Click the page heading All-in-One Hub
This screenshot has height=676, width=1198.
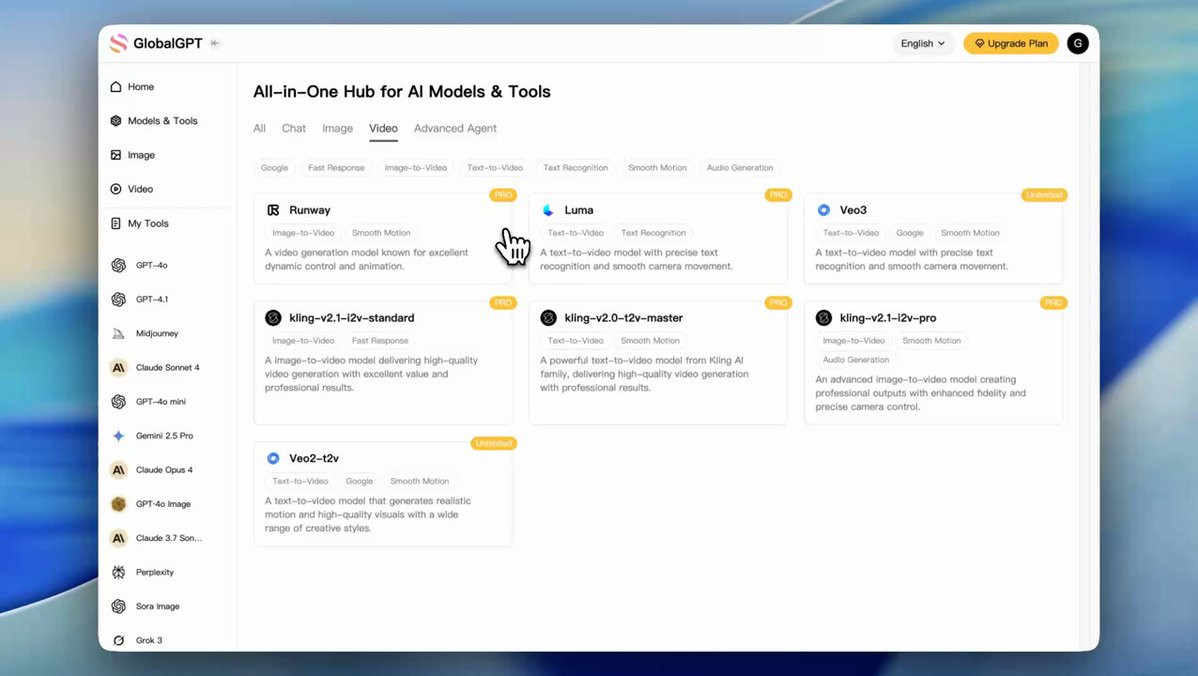pyautogui.click(x=402, y=92)
